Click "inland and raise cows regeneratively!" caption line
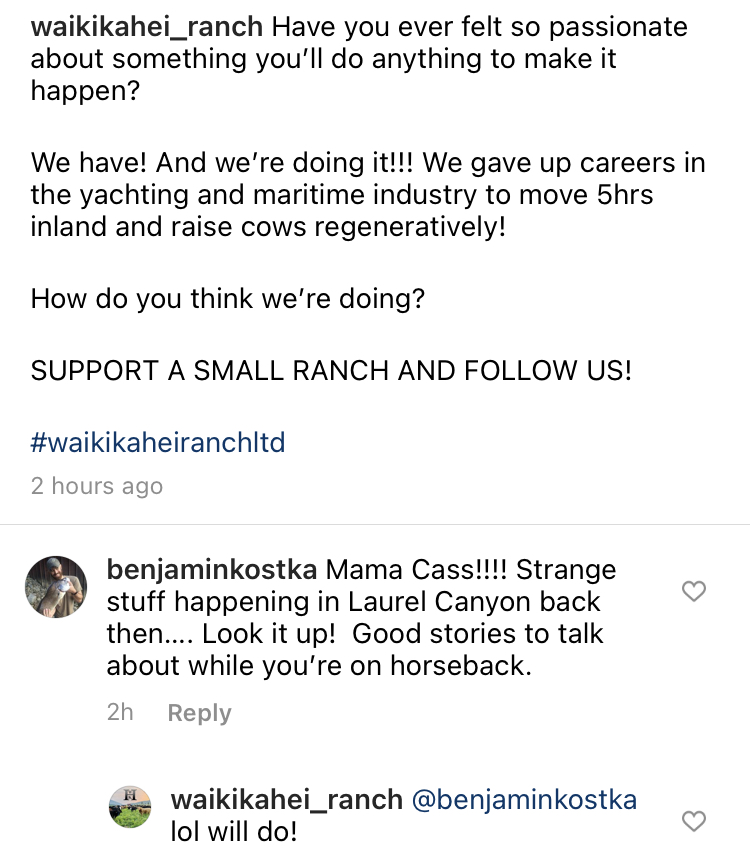The height and width of the screenshot is (865, 750). coord(268,226)
